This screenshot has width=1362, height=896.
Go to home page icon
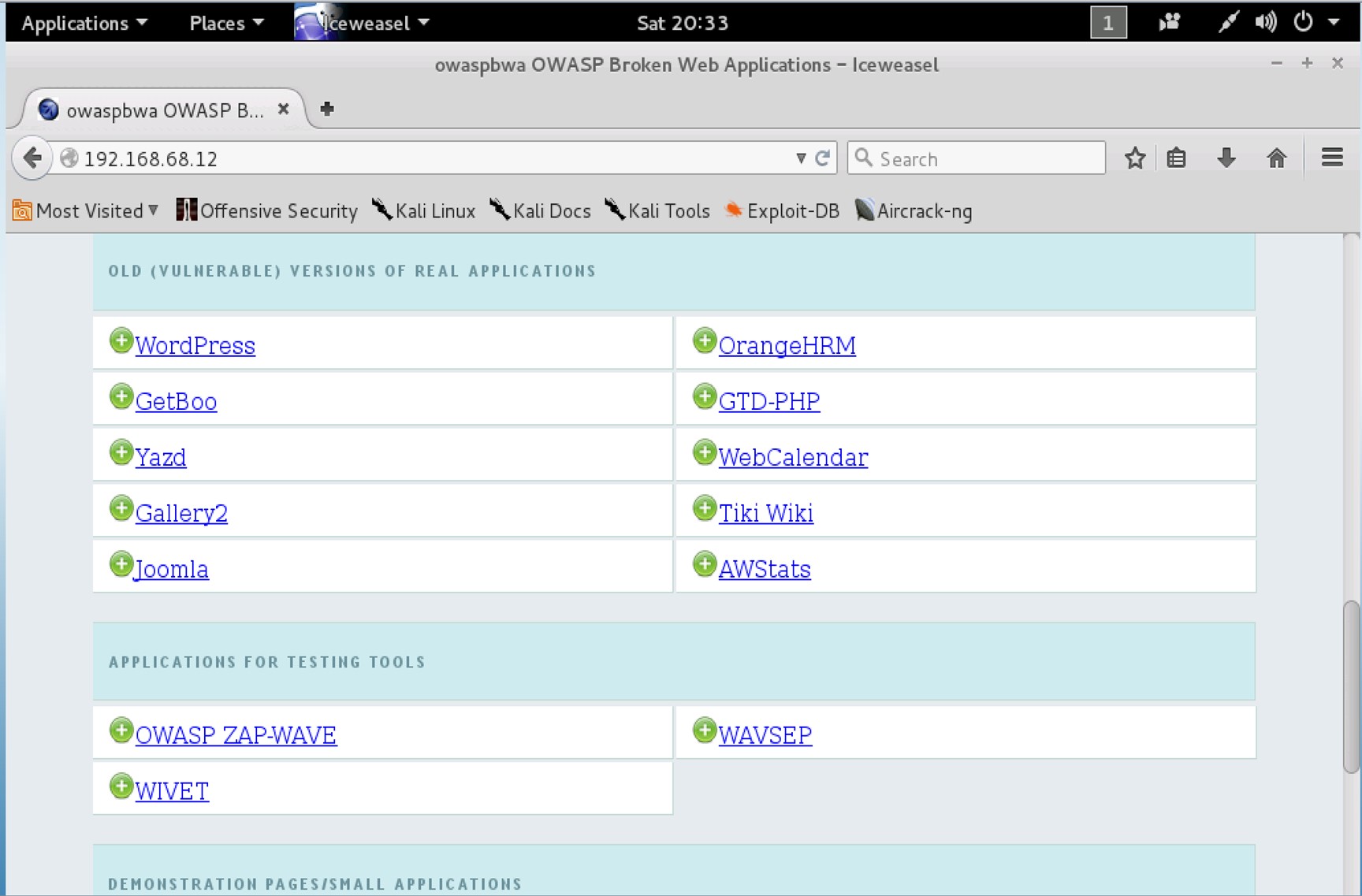(x=1276, y=158)
